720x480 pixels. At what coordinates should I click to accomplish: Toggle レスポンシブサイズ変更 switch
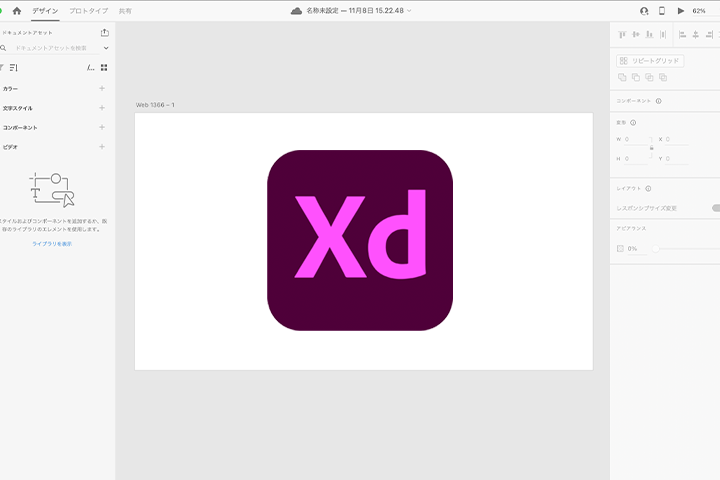(x=716, y=208)
